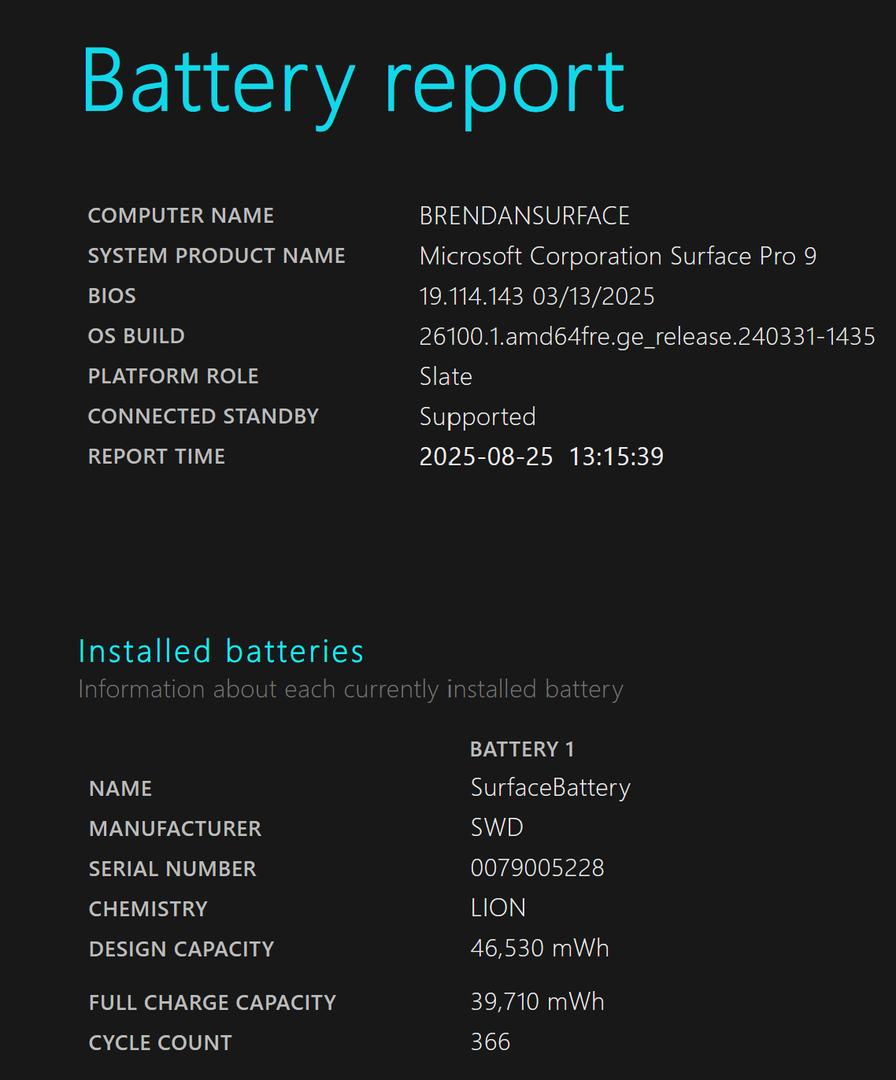The image size is (896, 1080).
Task: Click the Connected Standby Supported value
Action: coord(477,417)
